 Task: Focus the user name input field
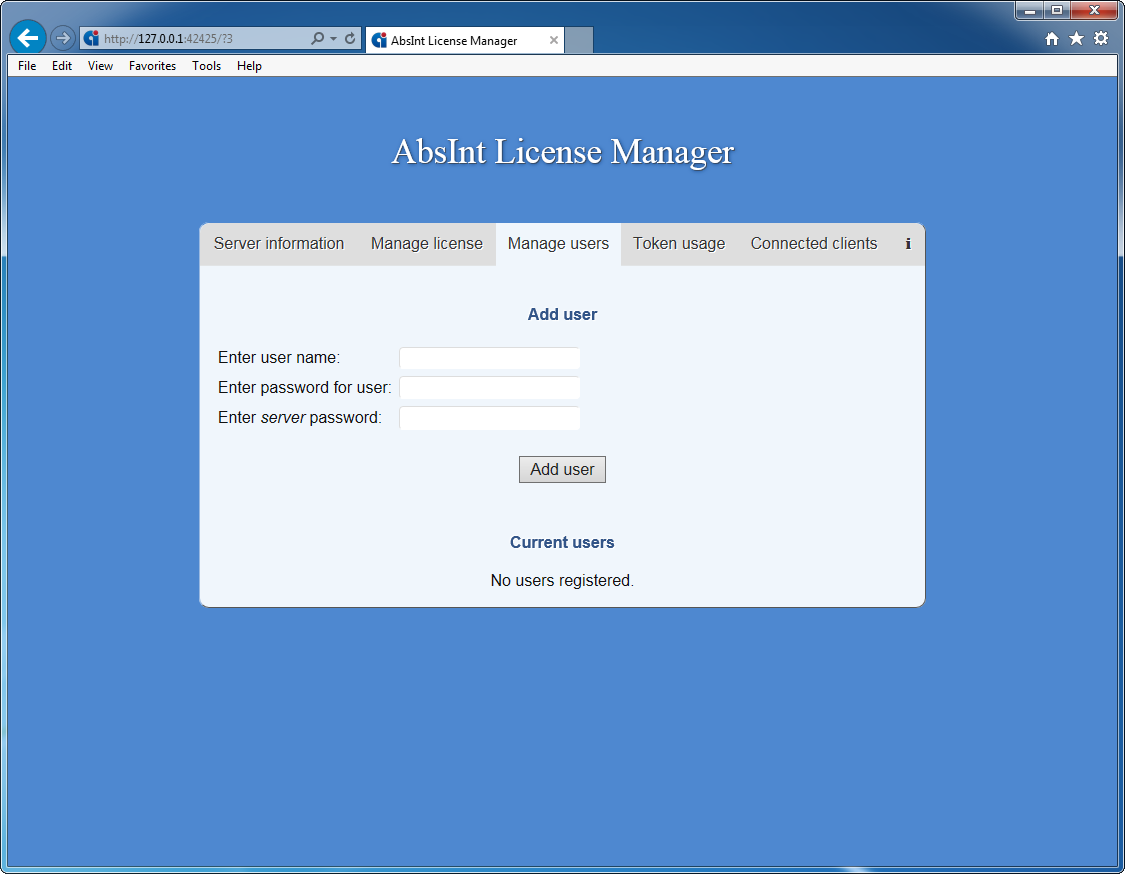point(489,357)
